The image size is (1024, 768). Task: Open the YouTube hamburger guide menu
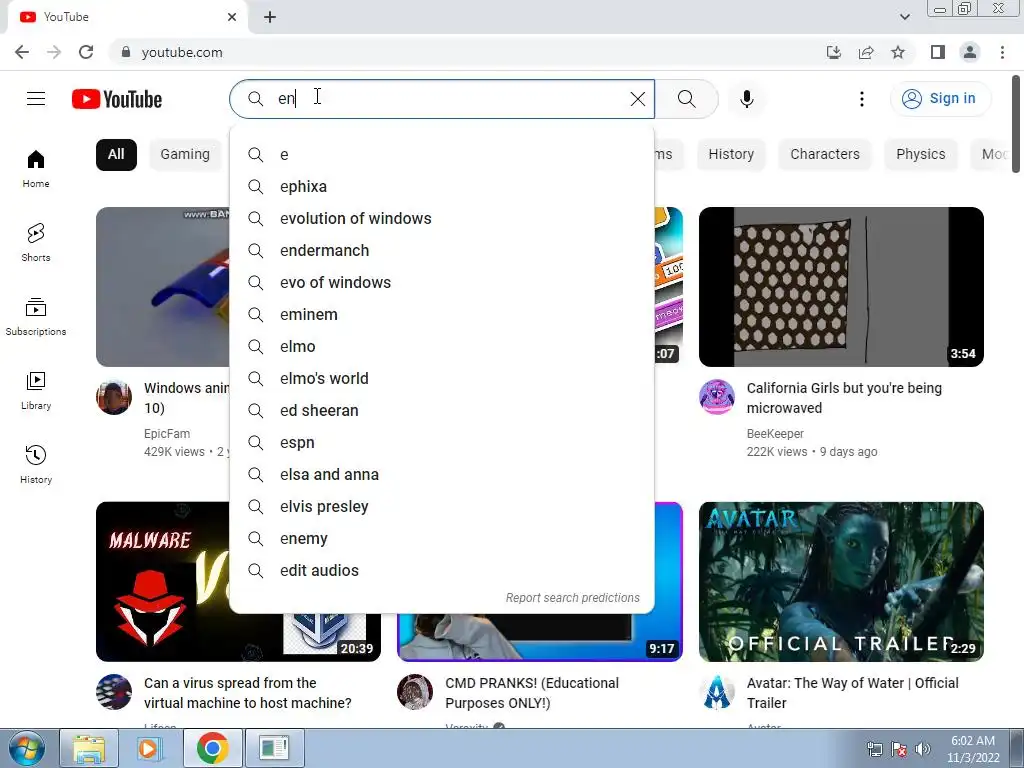point(36,99)
